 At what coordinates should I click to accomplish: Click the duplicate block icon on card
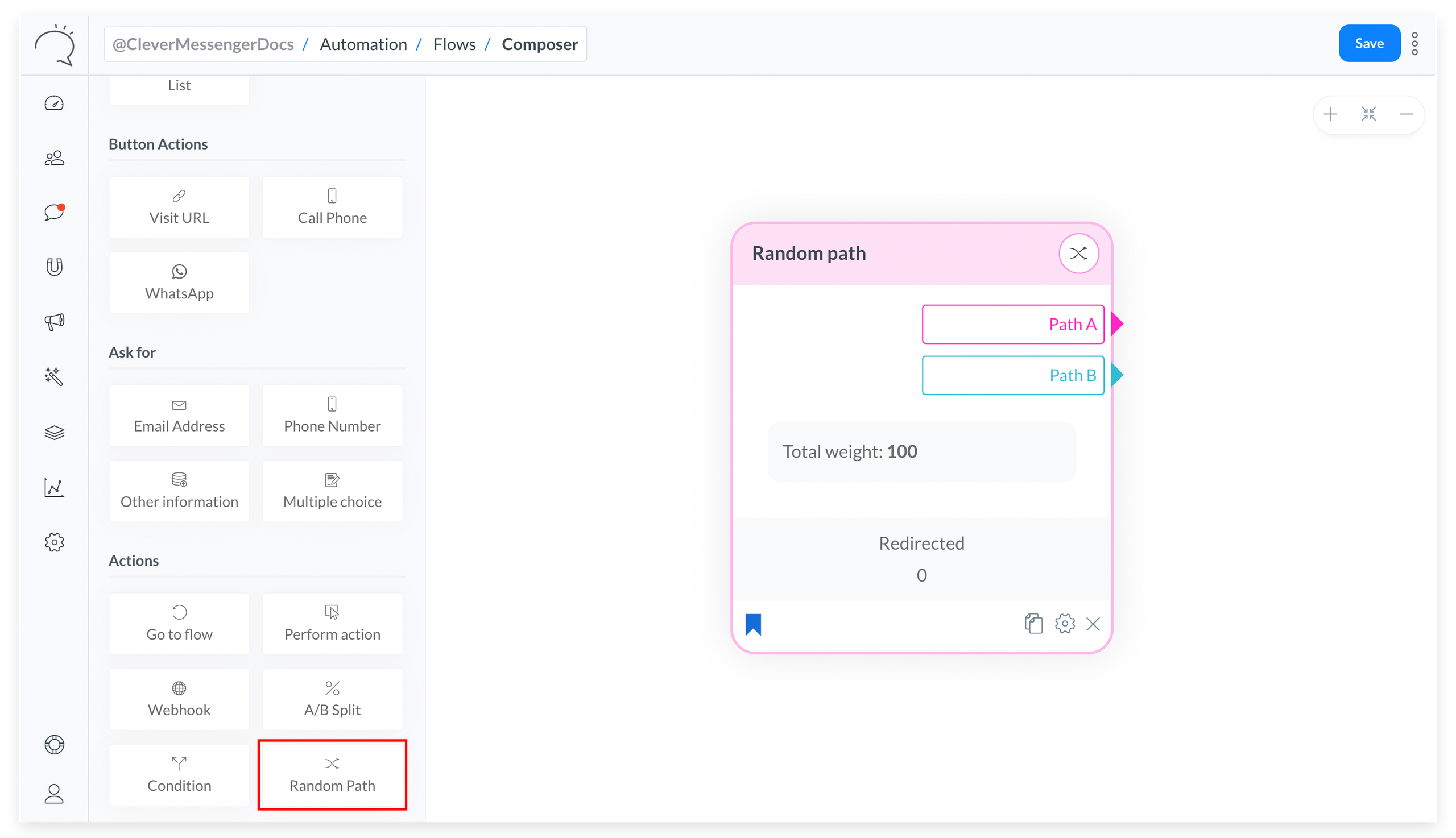coord(1033,624)
